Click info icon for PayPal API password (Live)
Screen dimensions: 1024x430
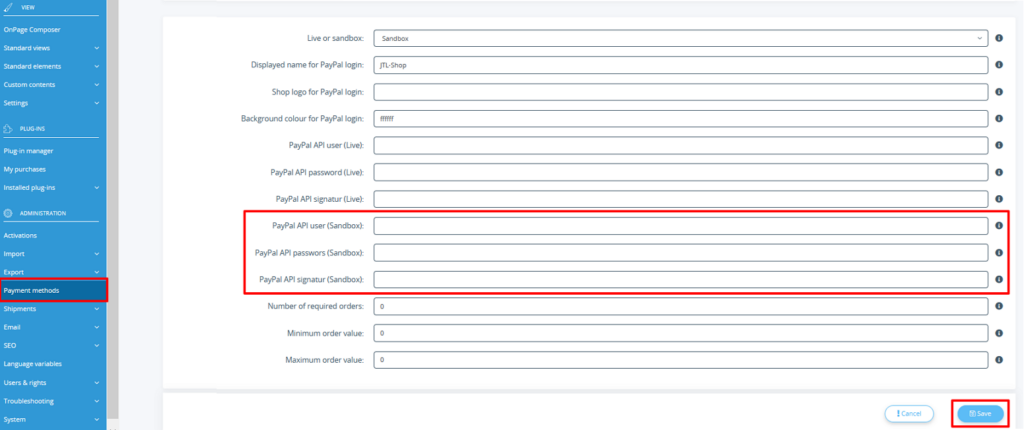(x=999, y=173)
